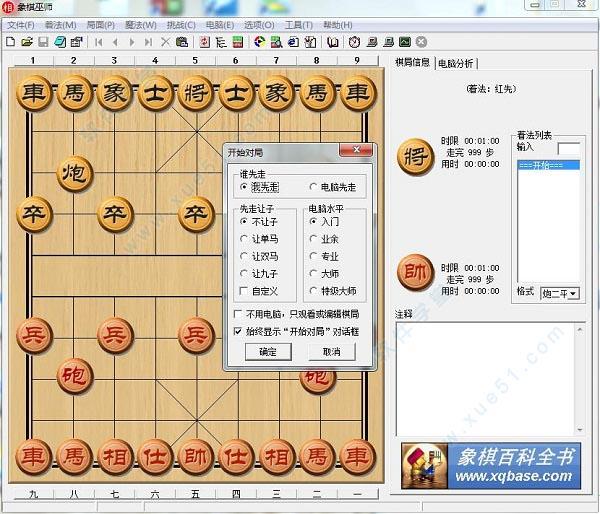The width and height of the screenshot is (600, 514).
Task: Click the clipboard tools toolbar icon
Action: [x=310, y=42]
